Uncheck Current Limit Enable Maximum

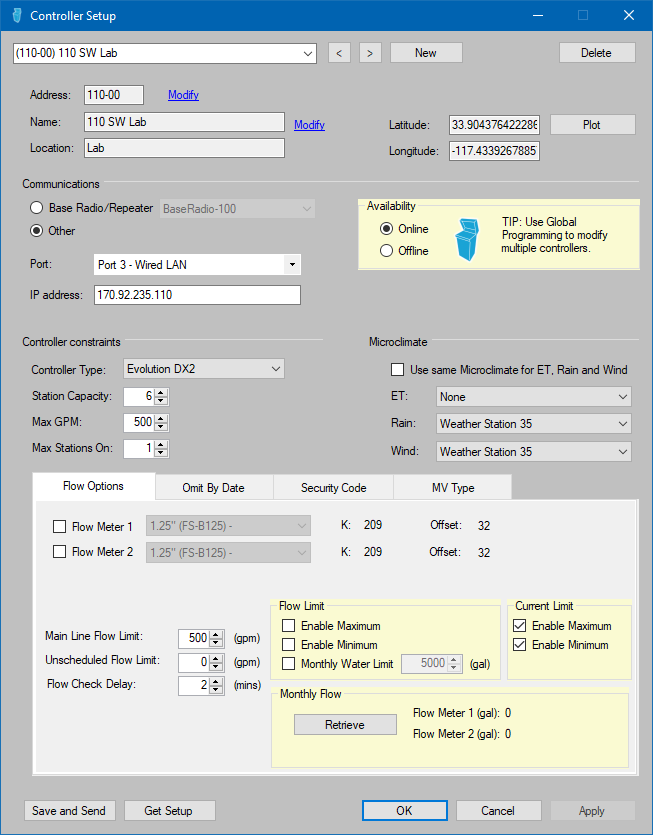pos(519,626)
